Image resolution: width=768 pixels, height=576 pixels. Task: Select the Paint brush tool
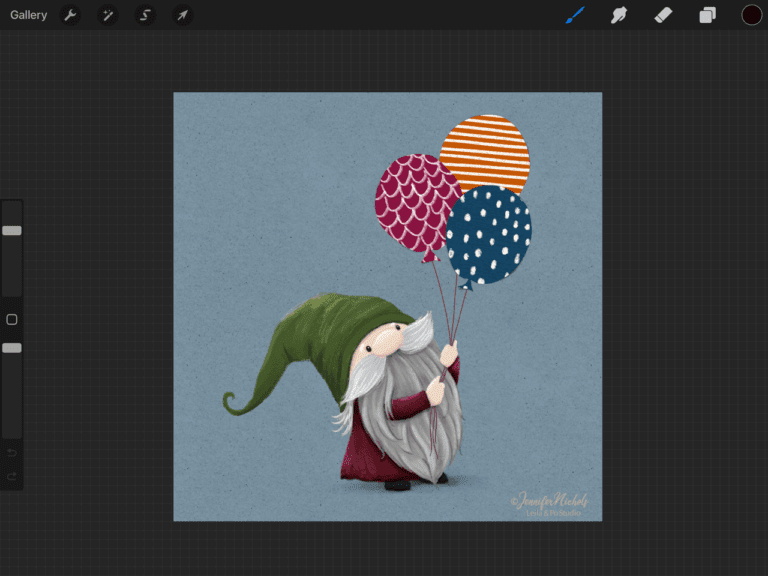[575, 15]
